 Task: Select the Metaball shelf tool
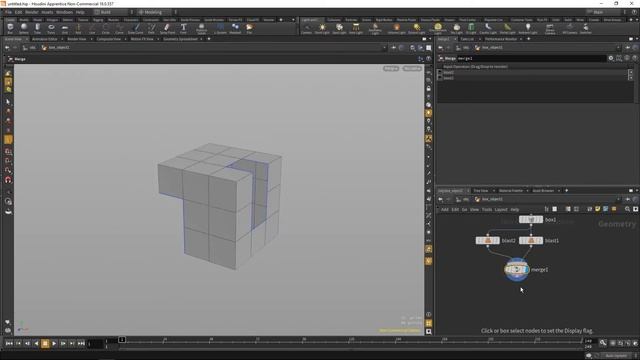pos(235,29)
